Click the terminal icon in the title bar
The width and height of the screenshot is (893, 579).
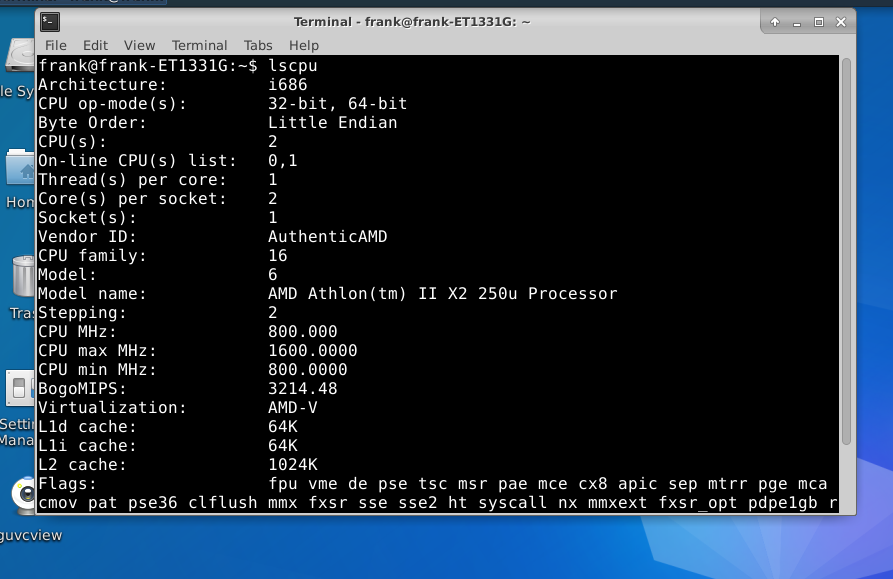[x=50, y=22]
